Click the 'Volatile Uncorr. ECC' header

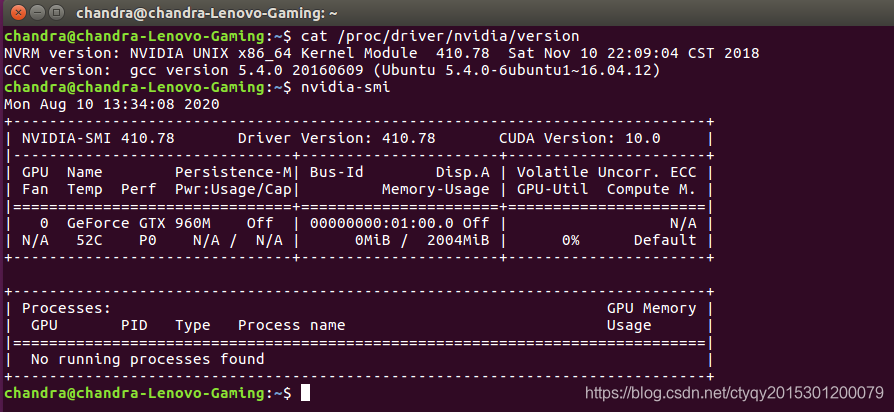coord(606,172)
